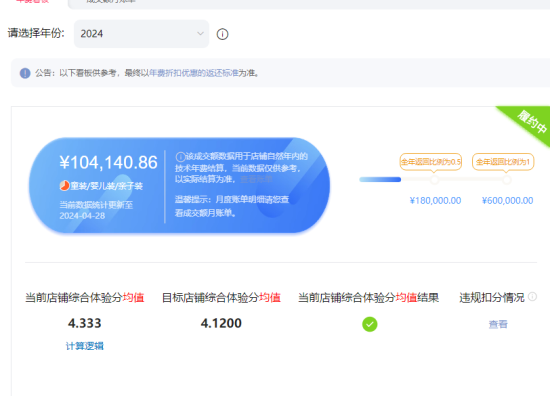
Task: Click the chevron arrow in year selector
Action: coord(200,34)
